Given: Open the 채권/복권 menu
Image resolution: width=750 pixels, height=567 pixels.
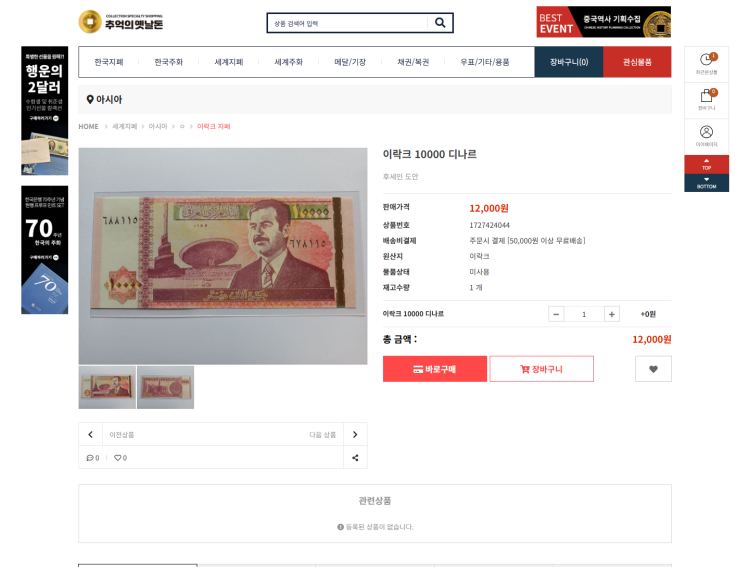Looking at the screenshot, I should point(413,62).
